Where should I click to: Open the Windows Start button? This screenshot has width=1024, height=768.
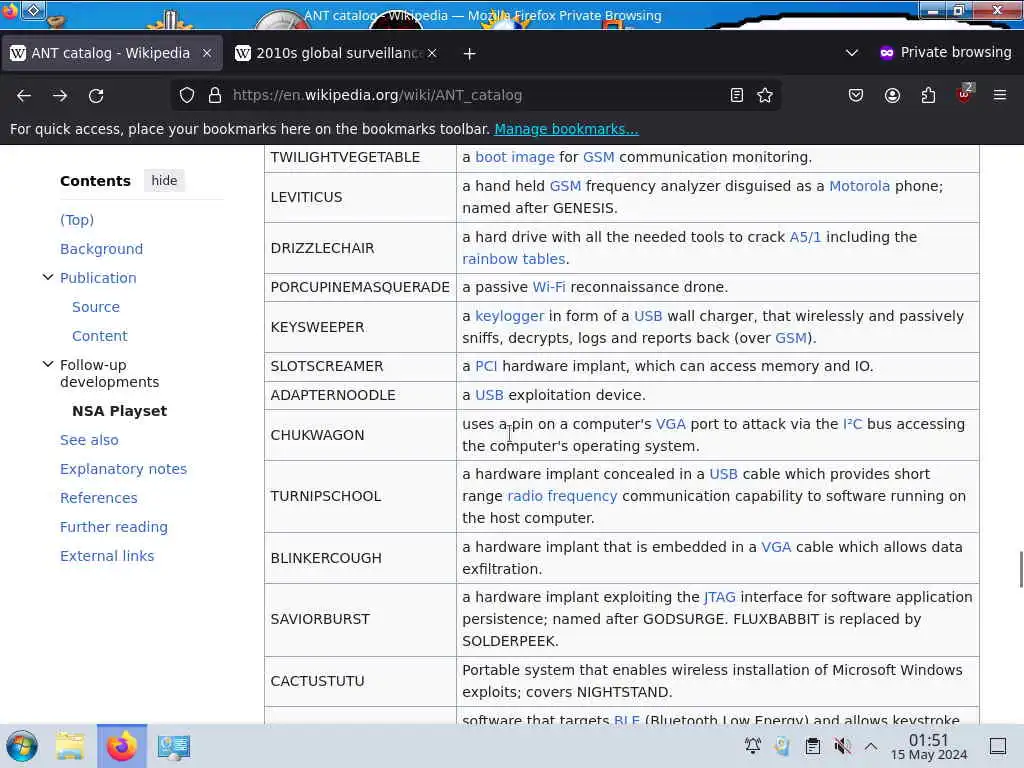click(22, 746)
